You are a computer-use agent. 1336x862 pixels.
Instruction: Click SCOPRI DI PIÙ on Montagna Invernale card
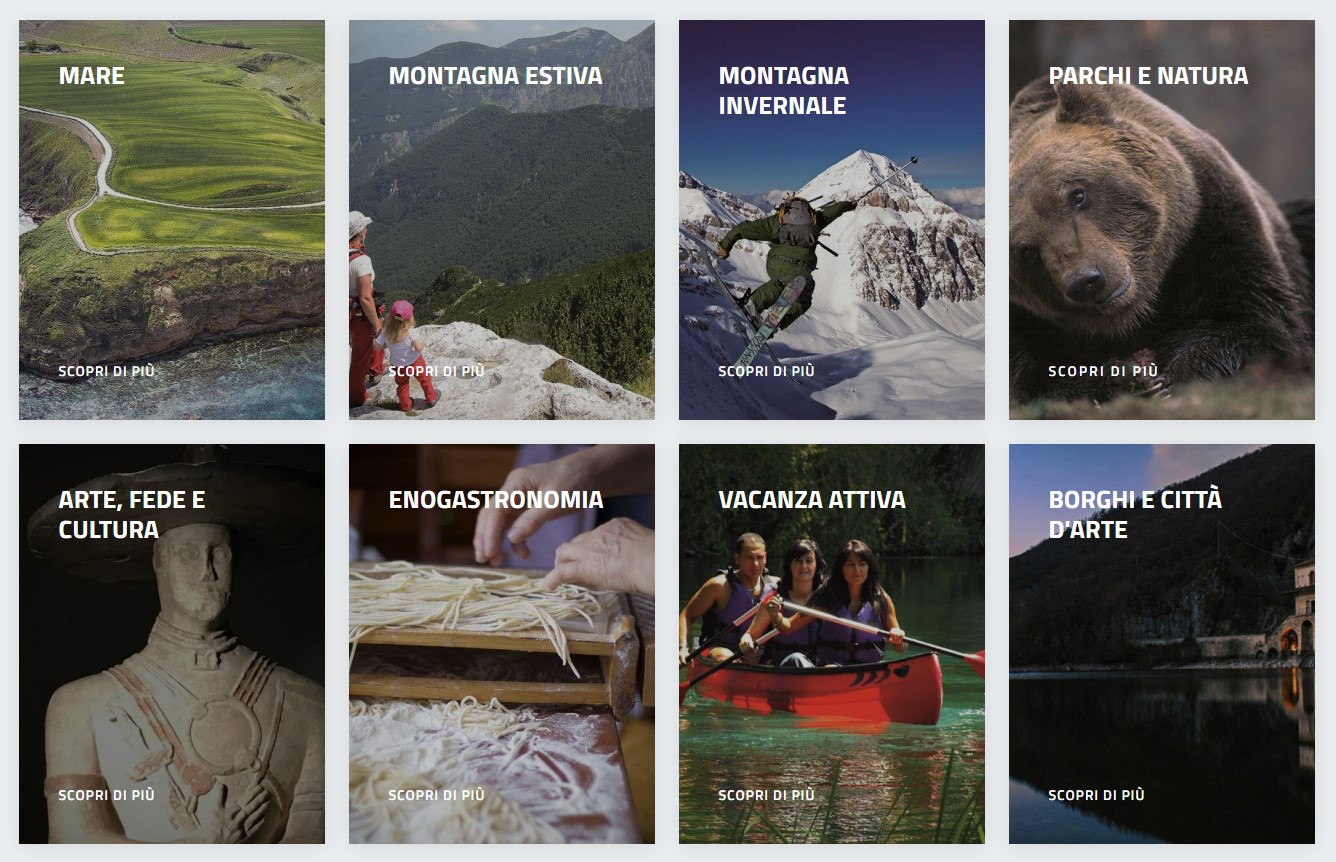point(767,371)
